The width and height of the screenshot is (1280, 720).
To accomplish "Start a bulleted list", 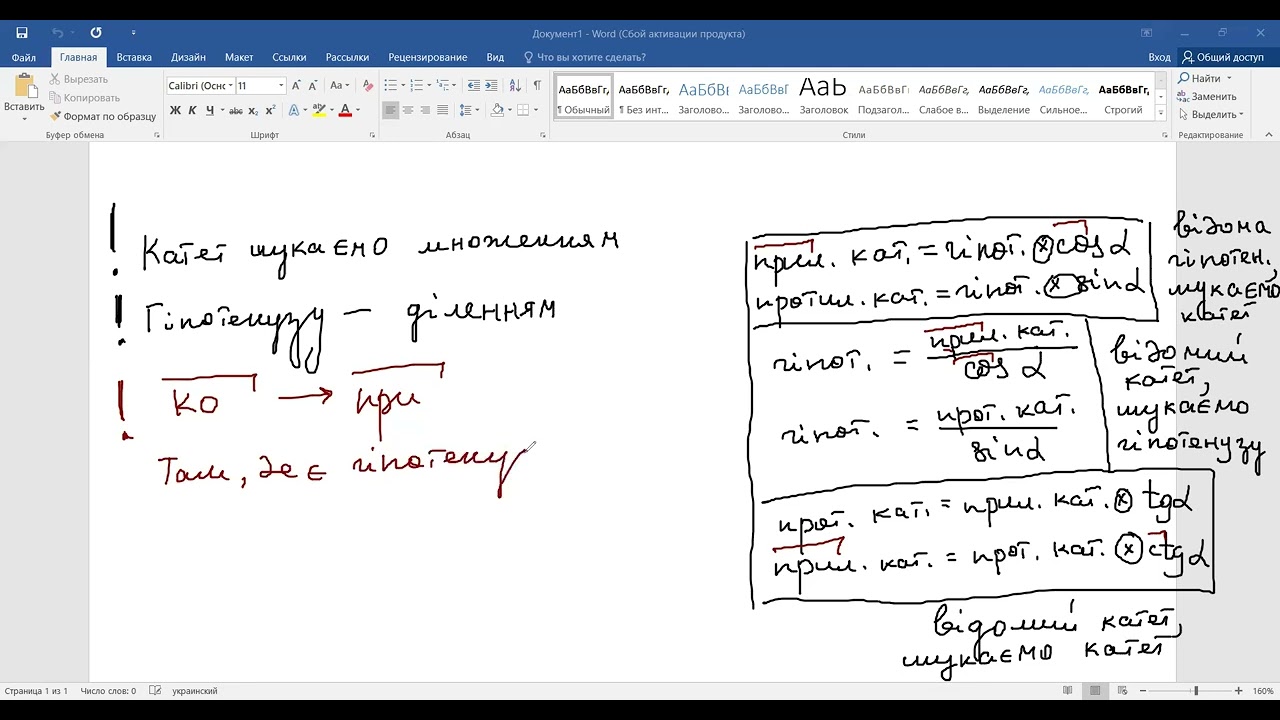I will (391, 86).
